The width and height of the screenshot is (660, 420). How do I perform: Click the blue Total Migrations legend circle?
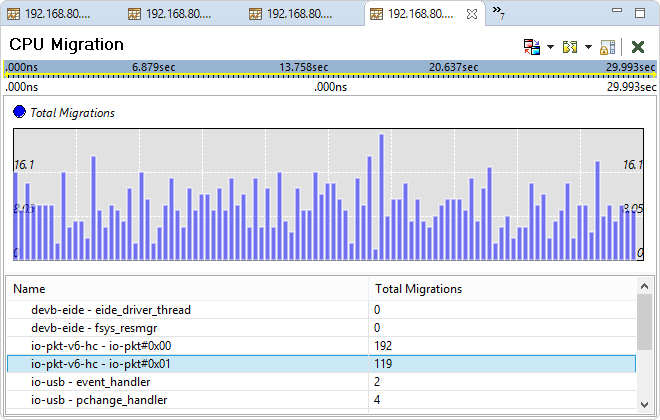pos(19,113)
